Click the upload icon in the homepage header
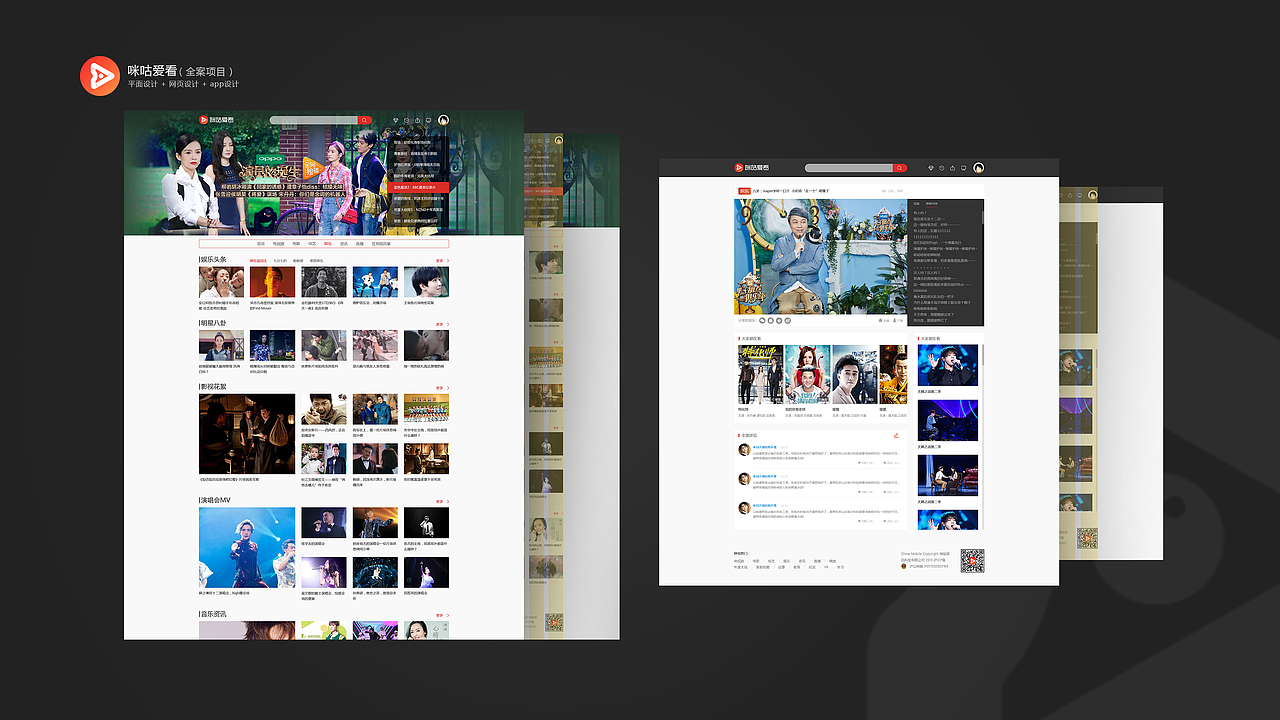Image resolution: width=1280 pixels, height=720 pixels. coord(417,120)
